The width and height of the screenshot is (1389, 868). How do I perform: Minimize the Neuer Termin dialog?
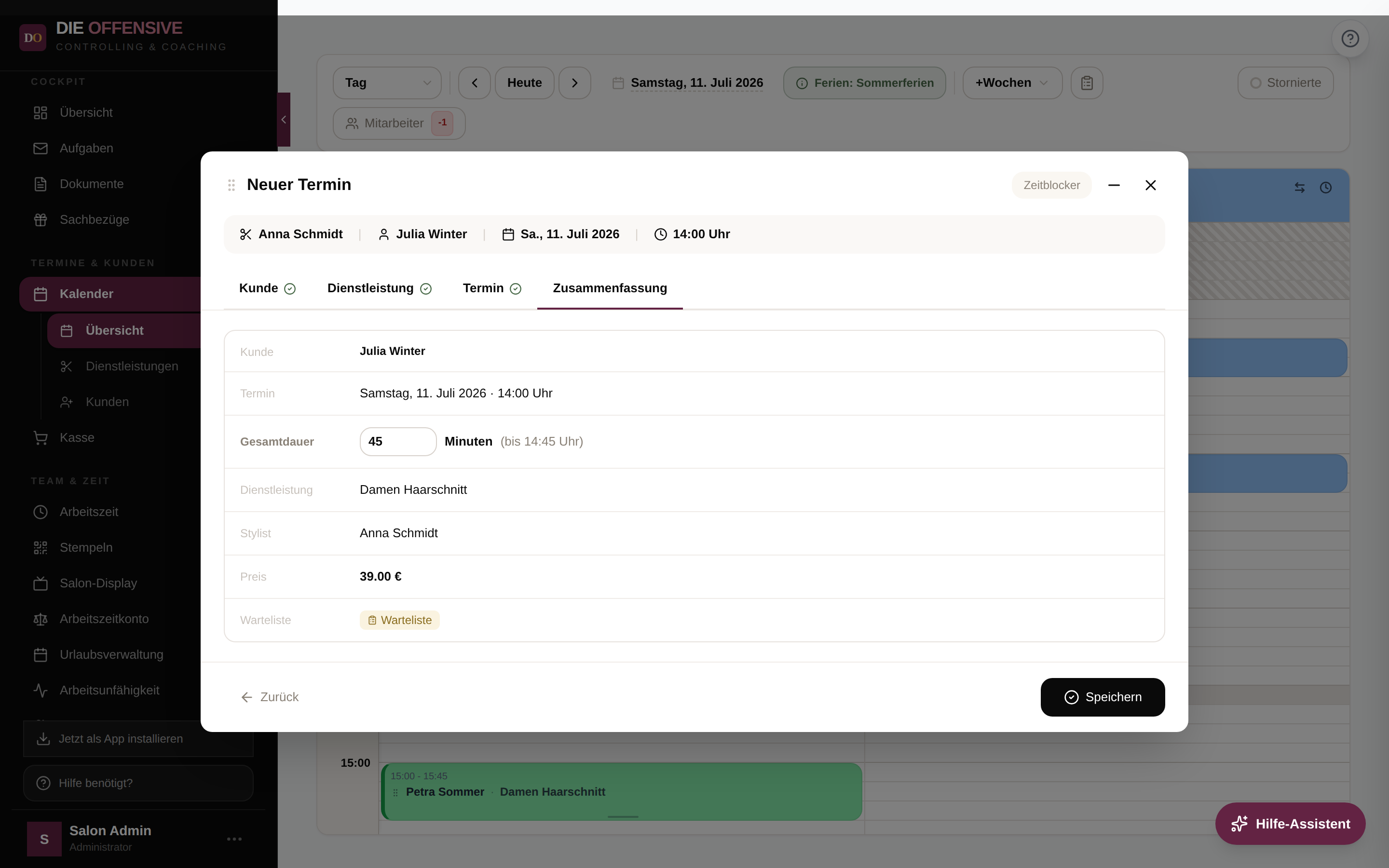pyautogui.click(x=1114, y=185)
